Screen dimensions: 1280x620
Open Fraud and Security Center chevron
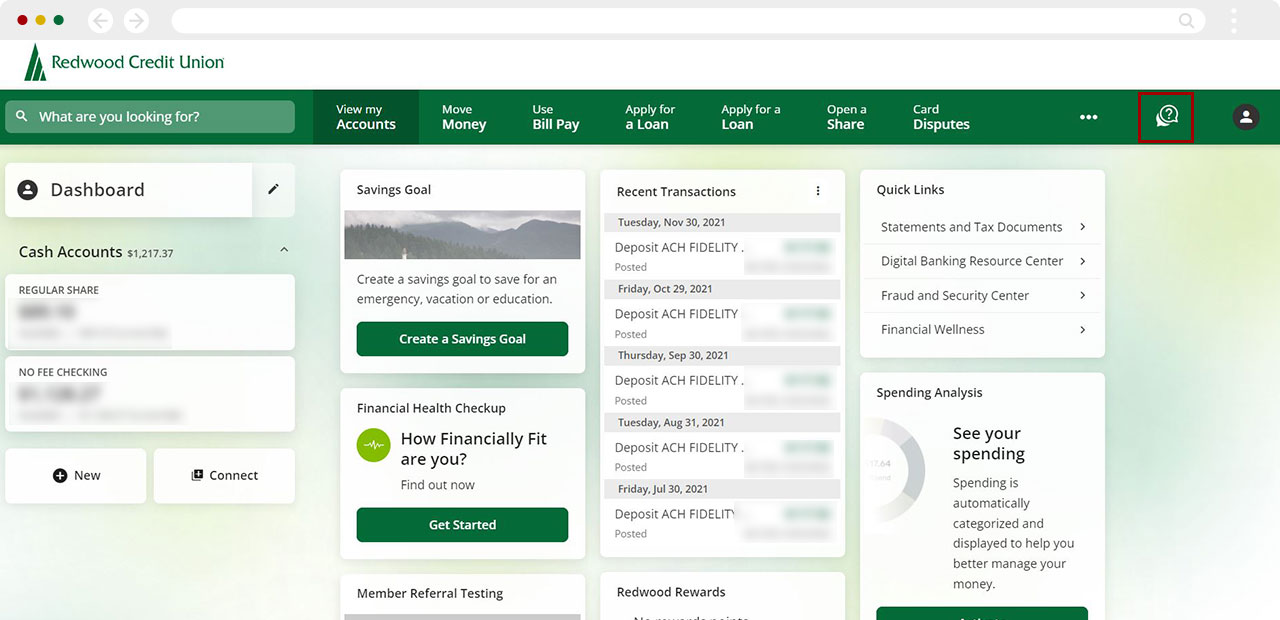click(x=1083, y=295)
